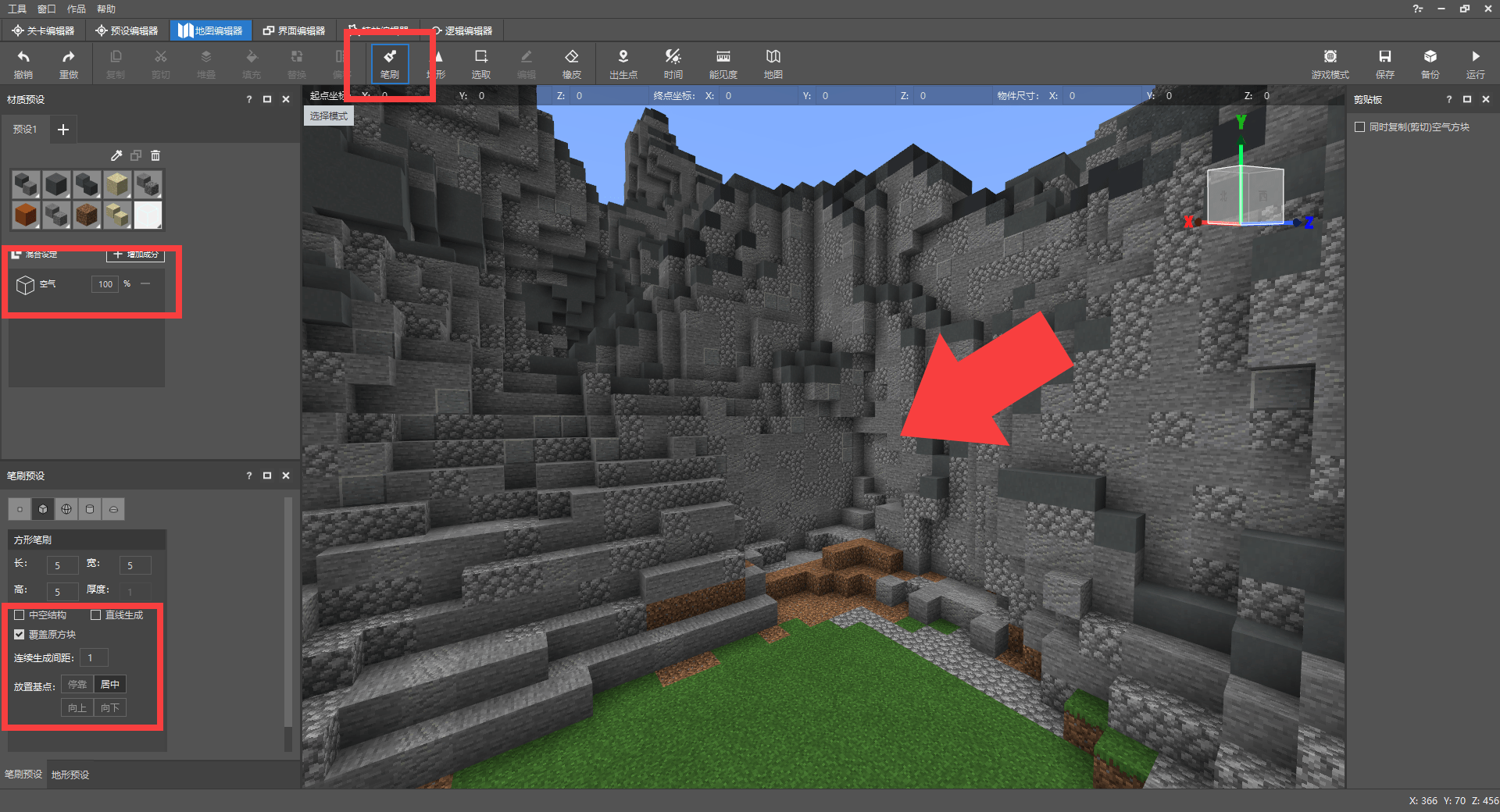Set placement direction to 向上
The height and width of the screenshot is (812, 1500).
77,708
